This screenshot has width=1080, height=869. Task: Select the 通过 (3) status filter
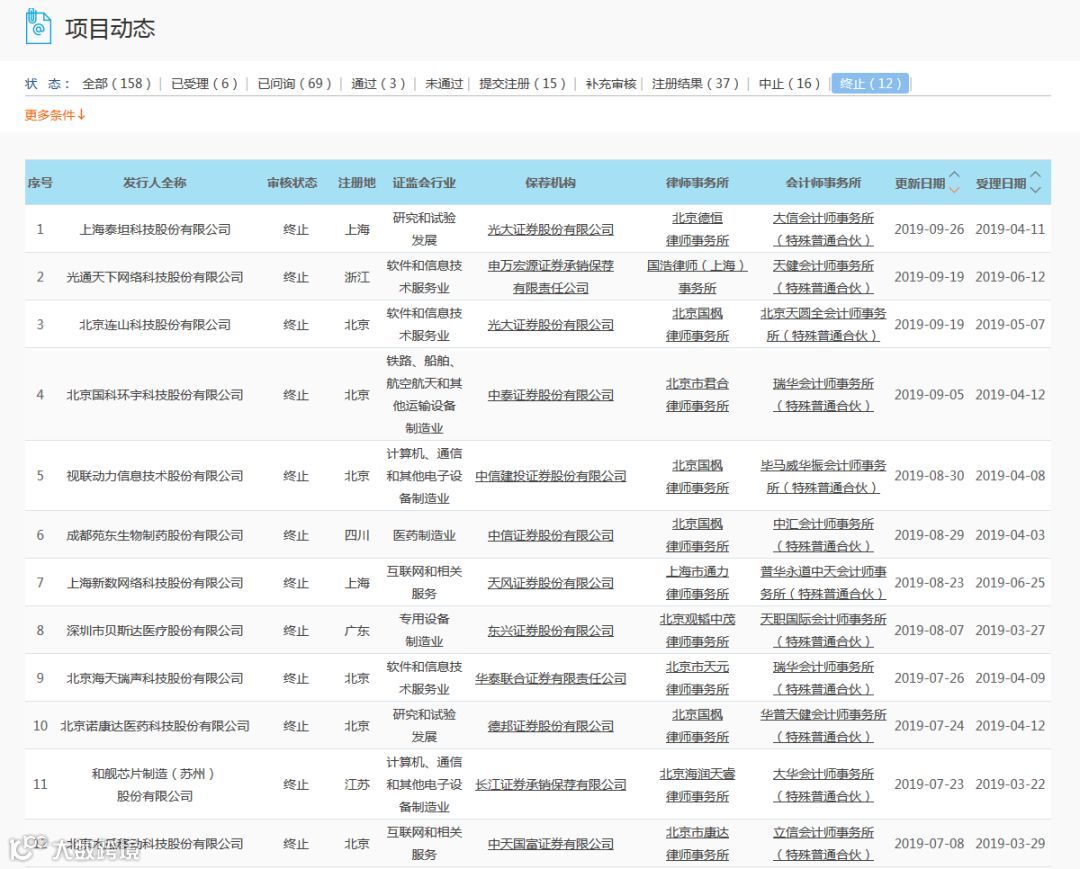coord(378,83)
